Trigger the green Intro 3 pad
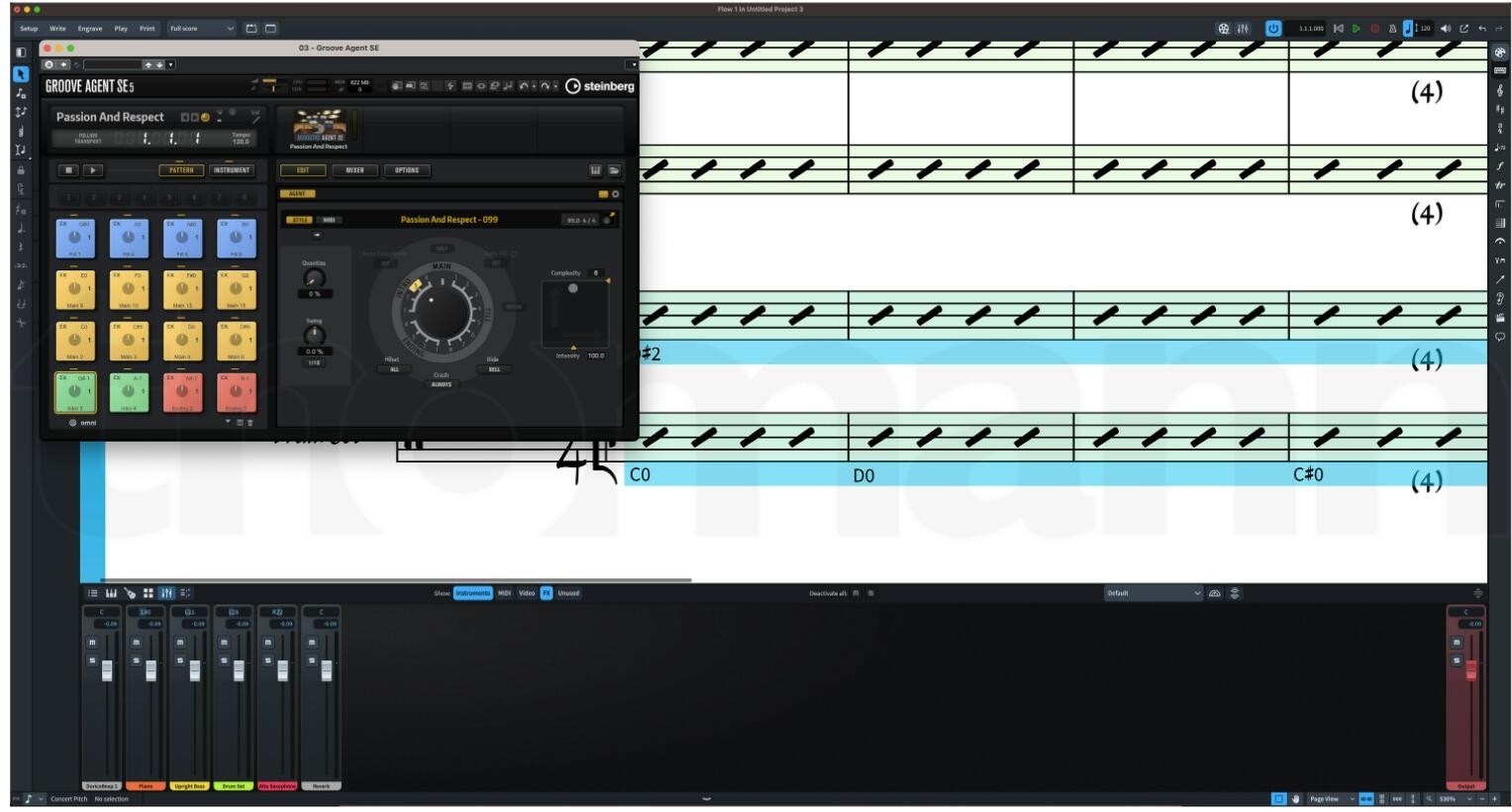1512x812 pixels. (x=74, y=393)
